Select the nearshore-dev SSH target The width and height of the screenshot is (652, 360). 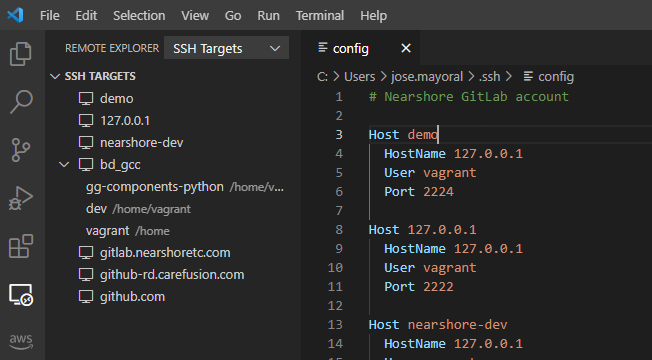point(141,143)
